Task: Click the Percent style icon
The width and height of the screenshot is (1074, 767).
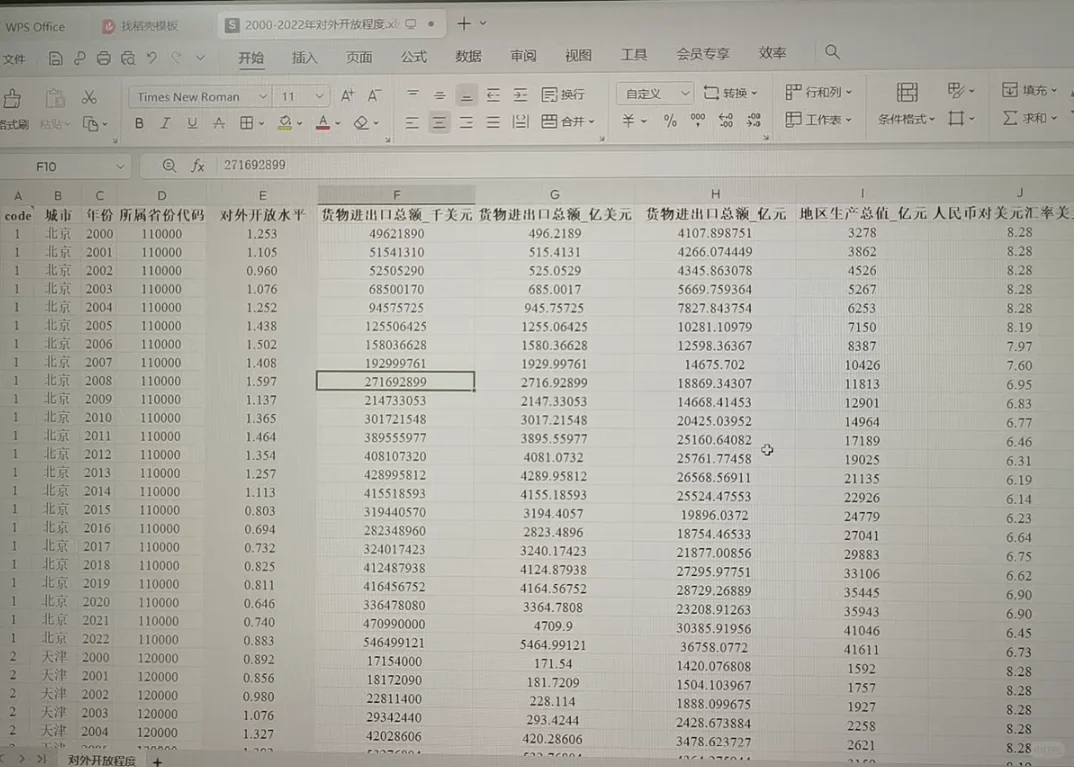Action: click(x=670, y=121)
